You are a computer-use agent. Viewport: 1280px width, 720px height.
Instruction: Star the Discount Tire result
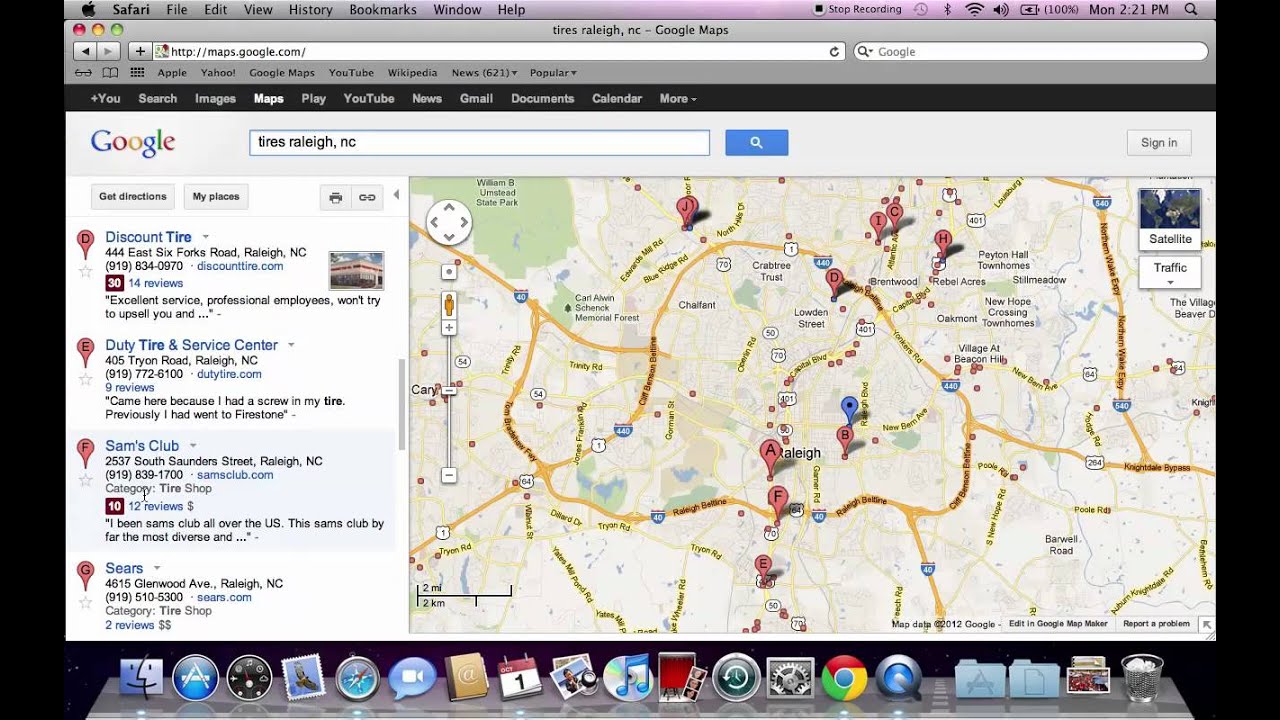pos(85,271)
